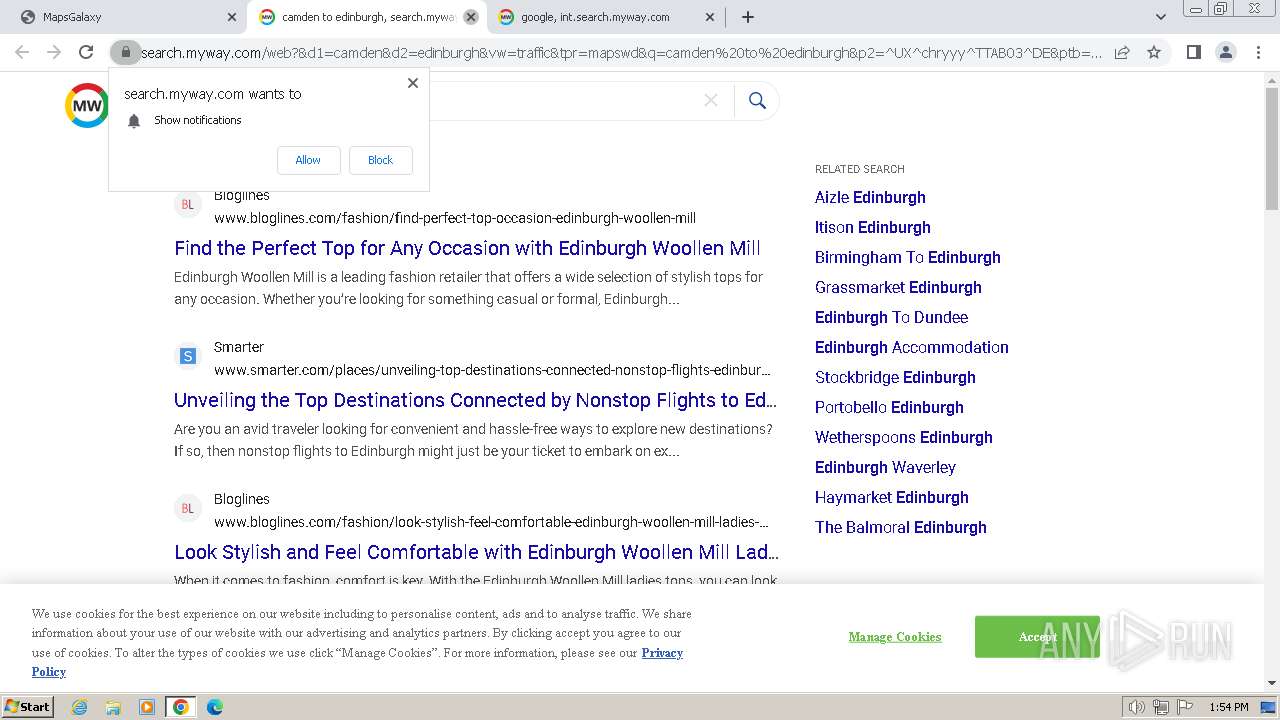The width and height of the screenshot is (1280, 720).
Task: Open the Windows Start menu
Action: pyautogui.click(x=27, y=707)
